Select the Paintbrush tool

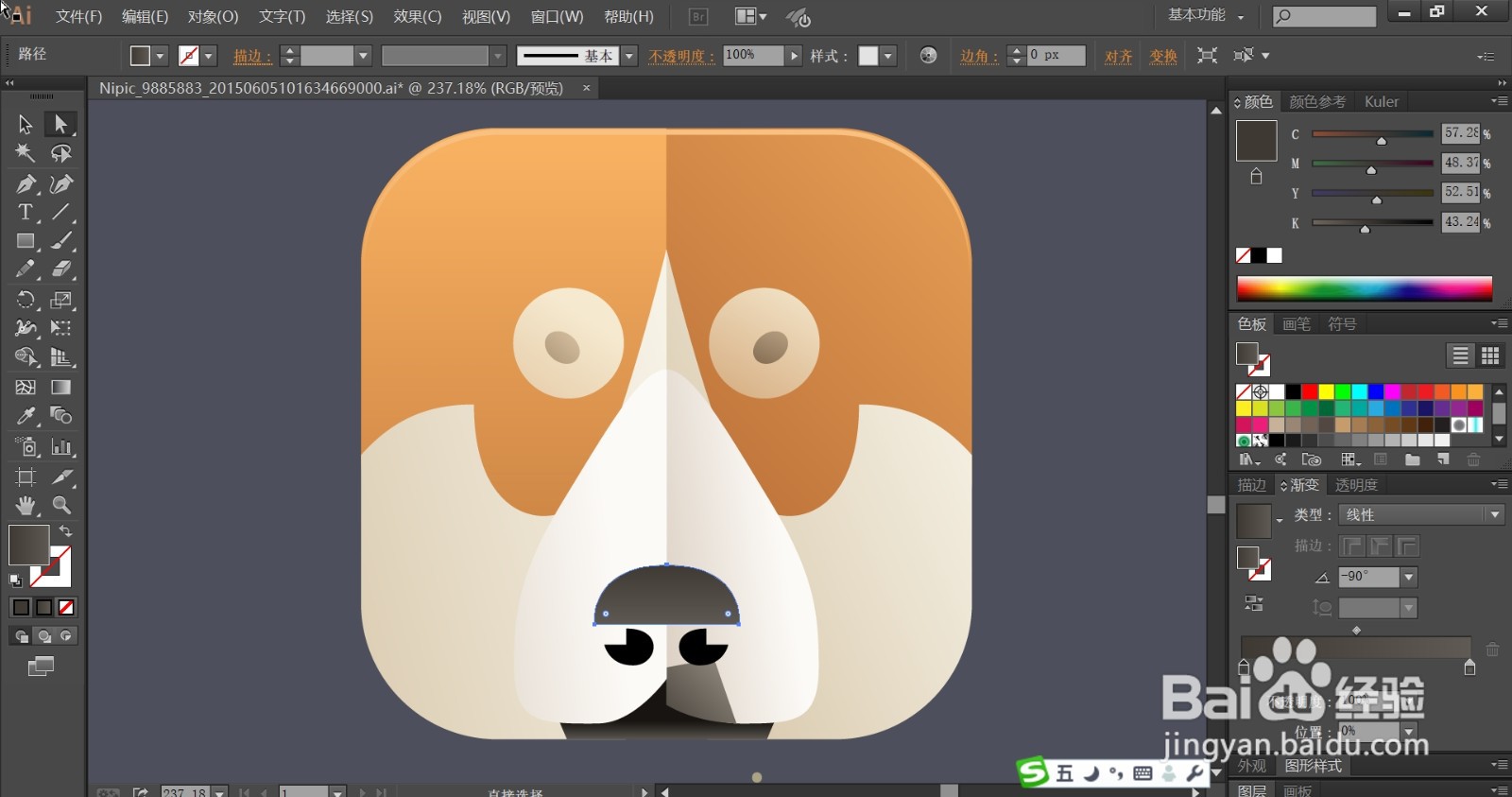(x=61, y=241)
